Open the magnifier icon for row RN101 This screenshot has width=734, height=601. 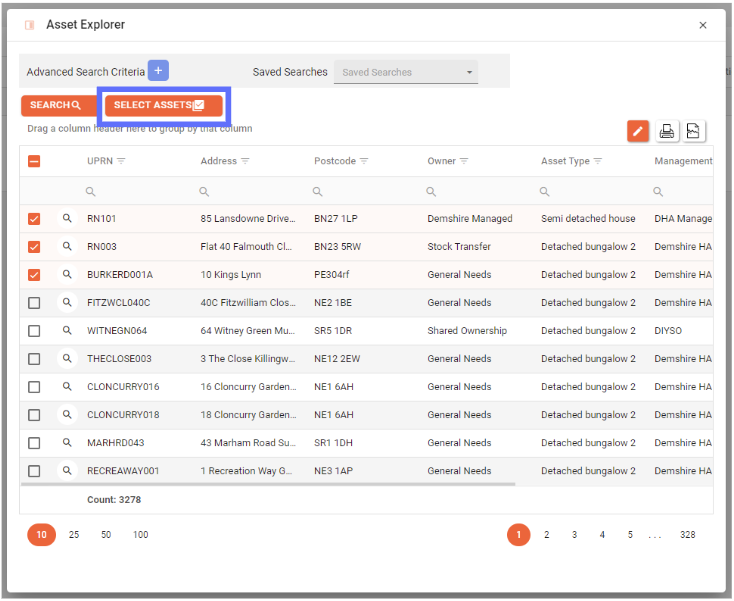click(x=67, y=218)
